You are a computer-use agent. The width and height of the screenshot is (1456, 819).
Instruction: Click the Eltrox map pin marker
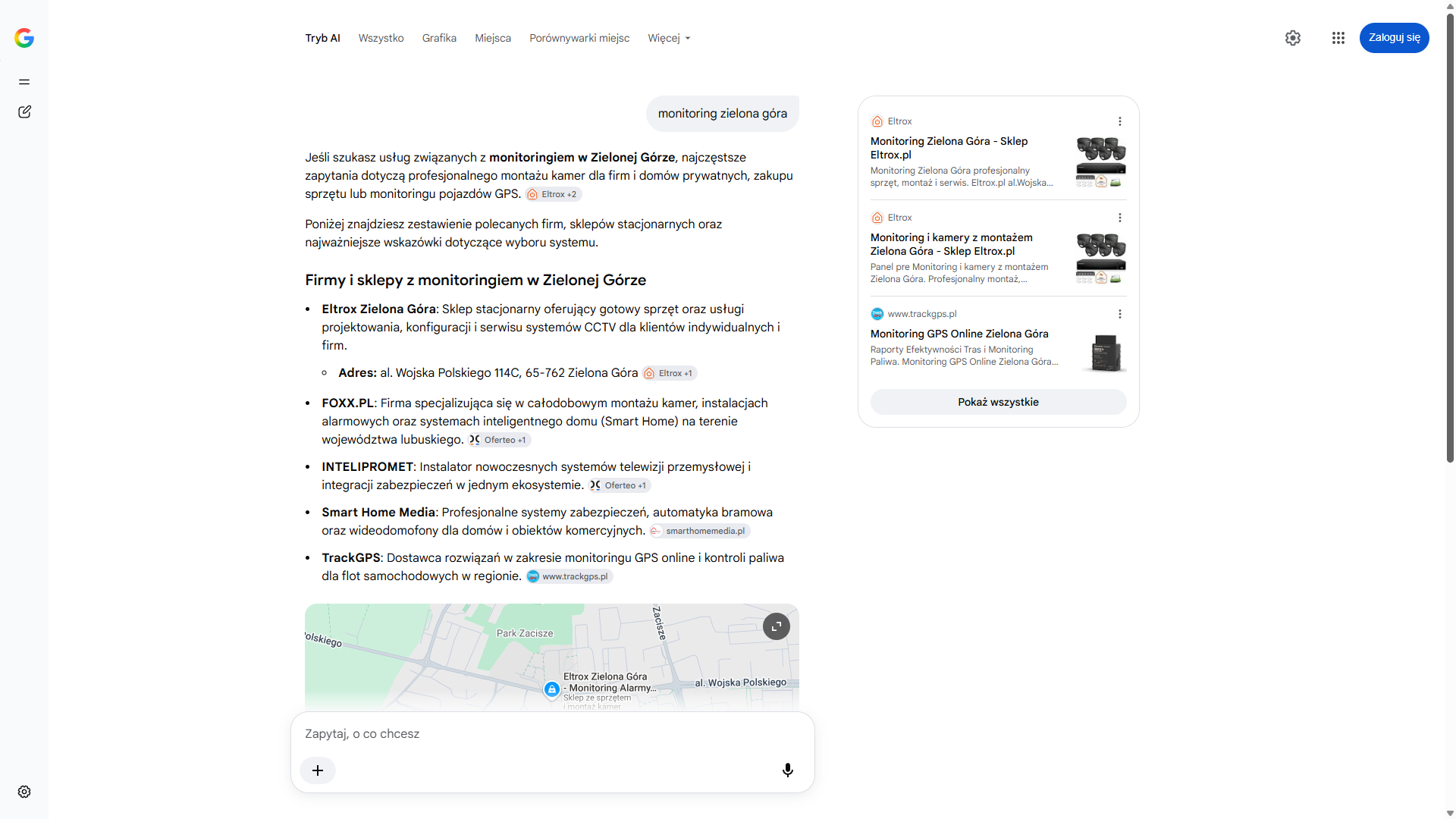pos(552,689)
